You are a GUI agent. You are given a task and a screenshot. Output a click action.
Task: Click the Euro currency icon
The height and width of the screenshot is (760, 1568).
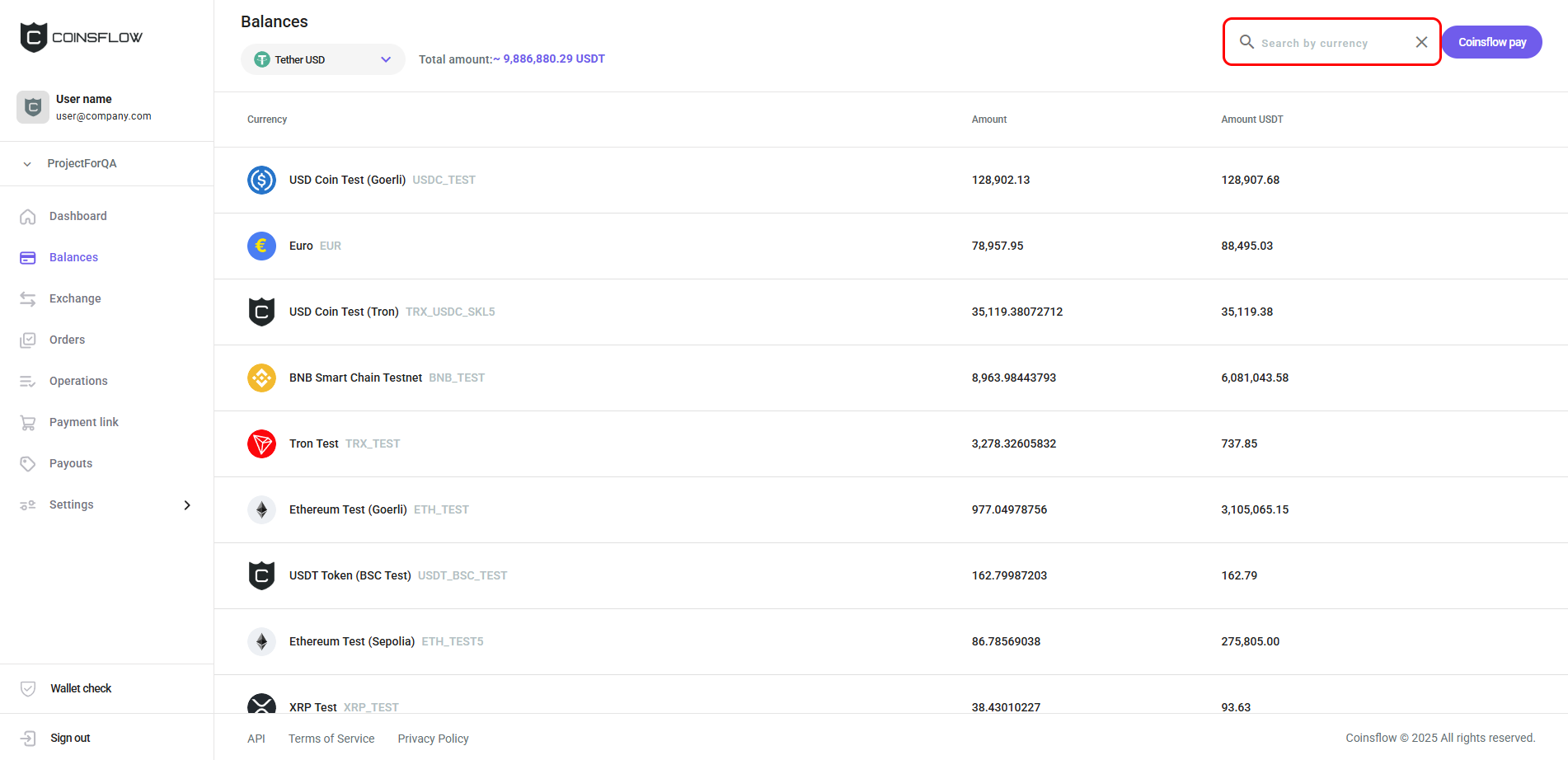pos(261,246)
